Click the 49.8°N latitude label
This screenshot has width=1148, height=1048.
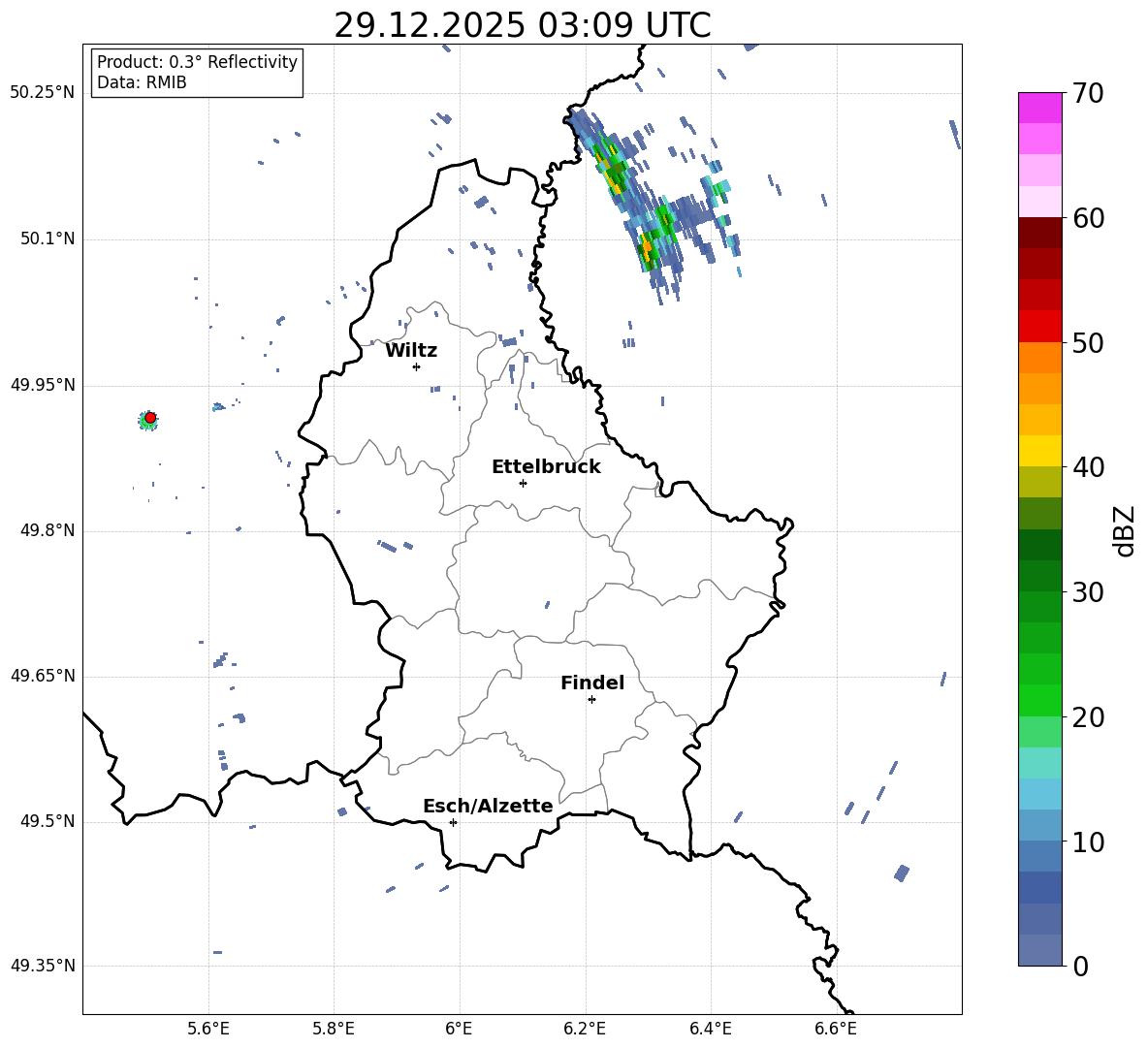click(x=48, y=530)
